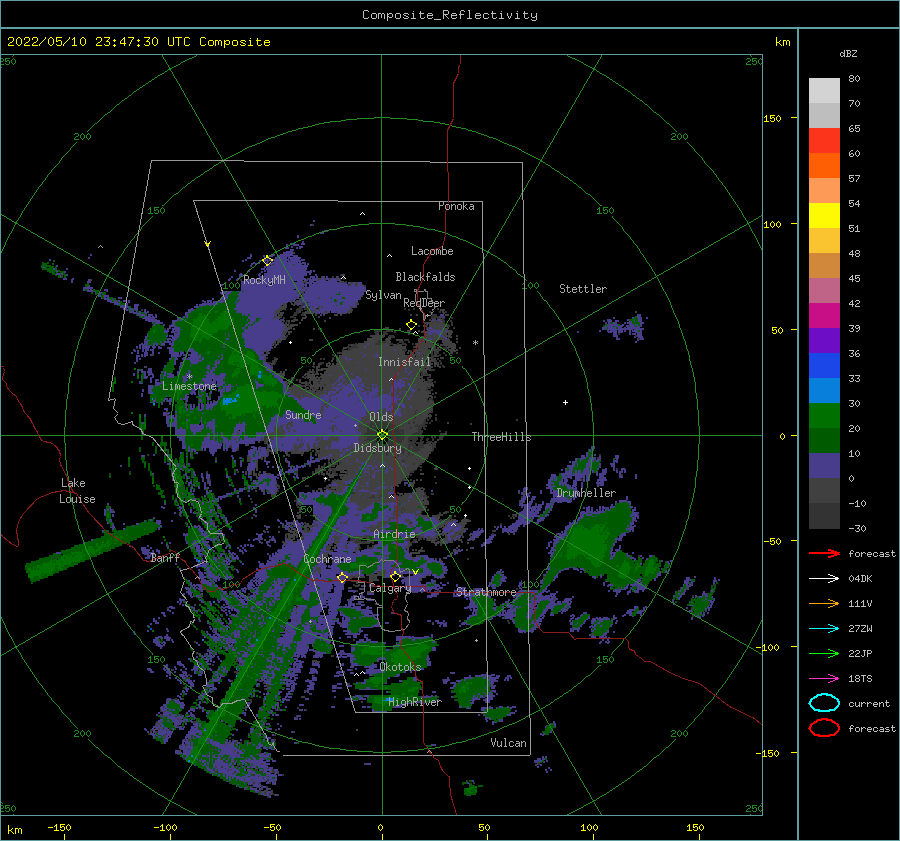Screen dimensions: 900x841
Task: Click the red forecast ellipse icon
Action: [824, 728]
